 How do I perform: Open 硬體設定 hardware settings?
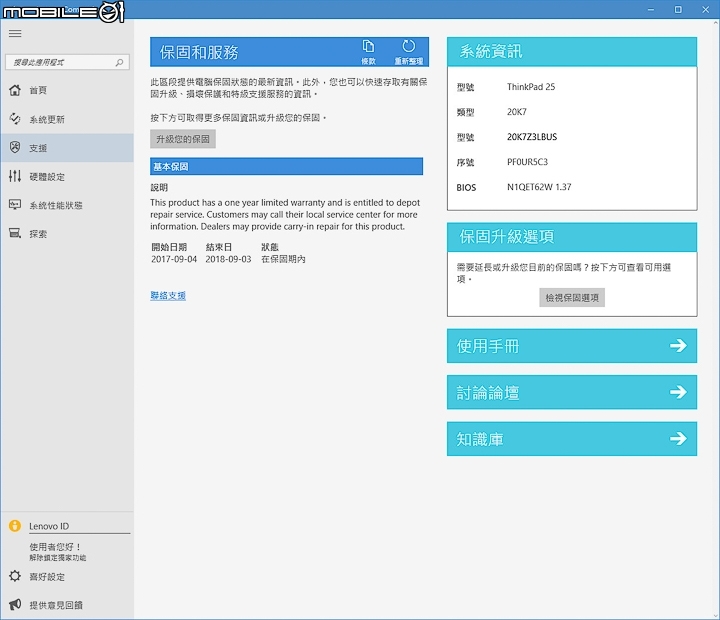pyautogui.click(x=67, y=176)
